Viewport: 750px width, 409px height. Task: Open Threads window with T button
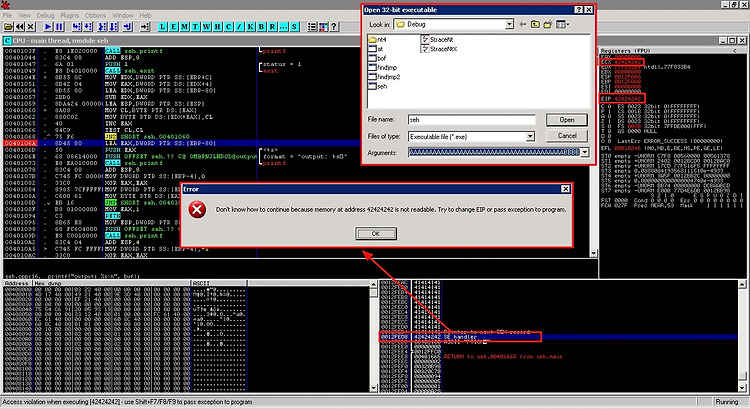pos(196,27)
